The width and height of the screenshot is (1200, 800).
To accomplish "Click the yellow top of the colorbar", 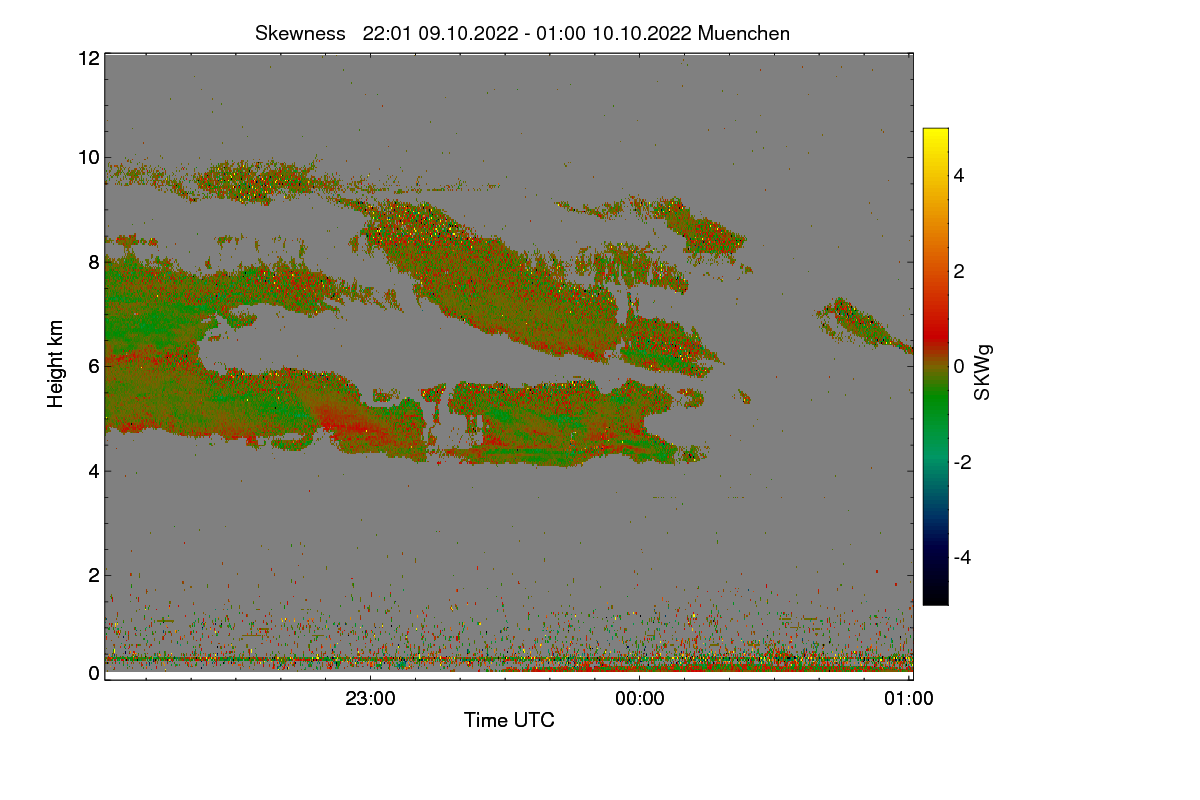I will click(935, 135).
